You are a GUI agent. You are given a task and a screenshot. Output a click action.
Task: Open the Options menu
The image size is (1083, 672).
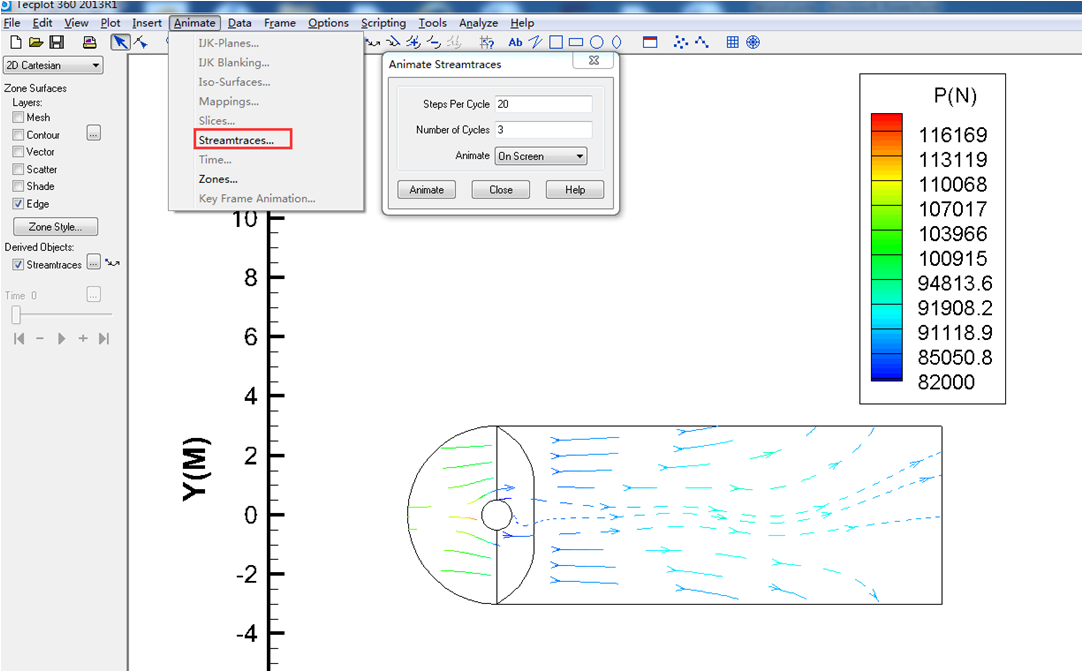pyautogui.click(x=328, y=23)
